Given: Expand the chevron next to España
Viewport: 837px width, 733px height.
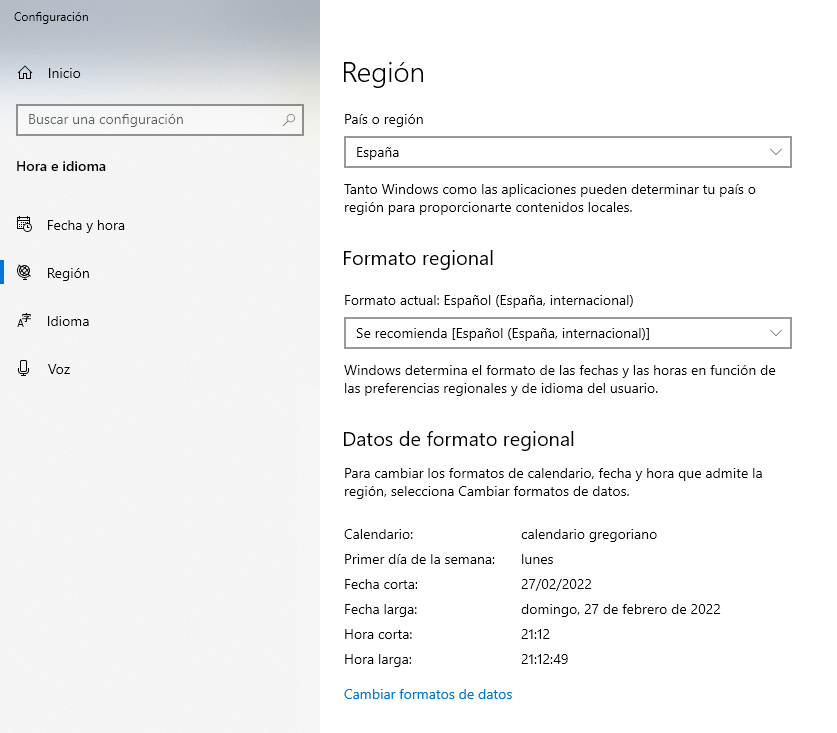Looking at the screenshot, I should point(776,152).
